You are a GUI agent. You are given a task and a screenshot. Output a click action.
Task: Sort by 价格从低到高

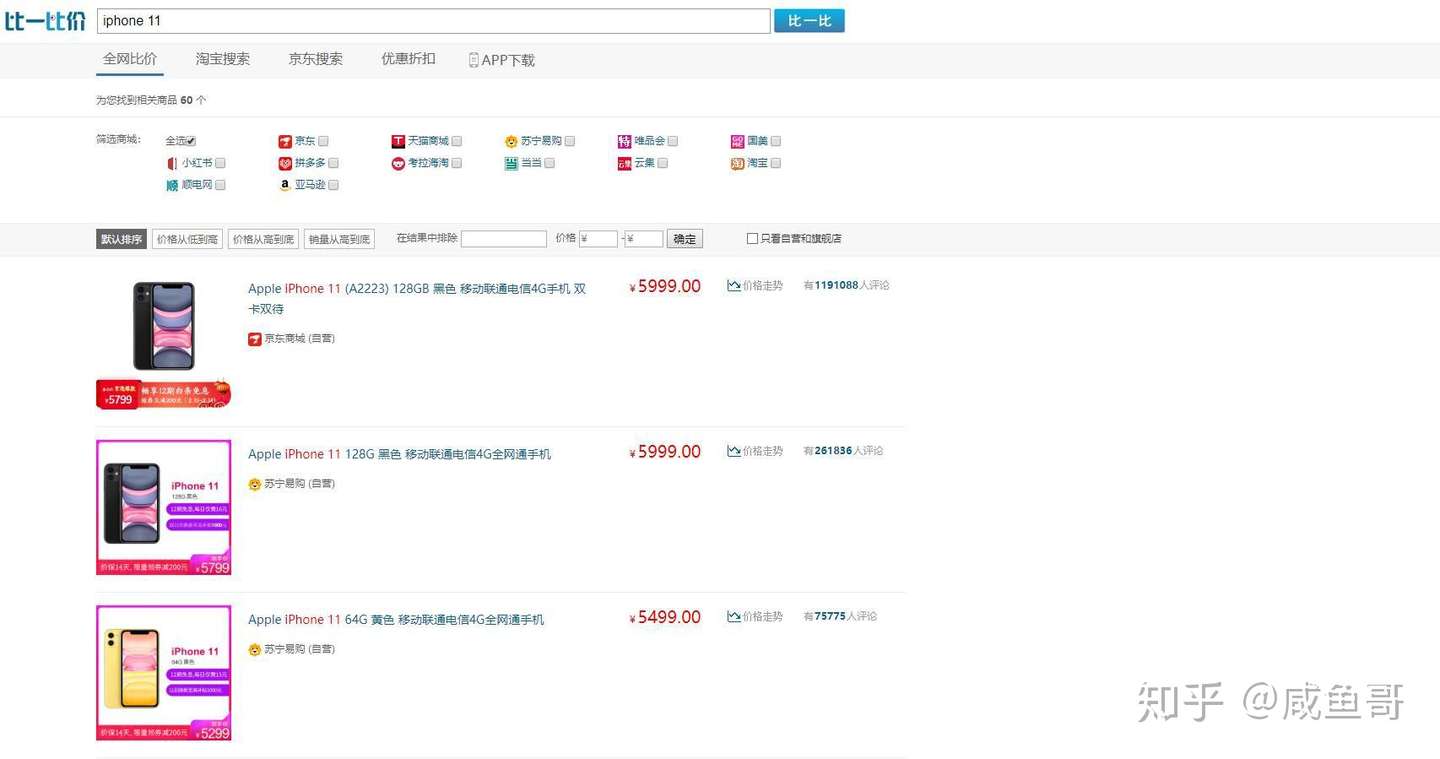187,239
